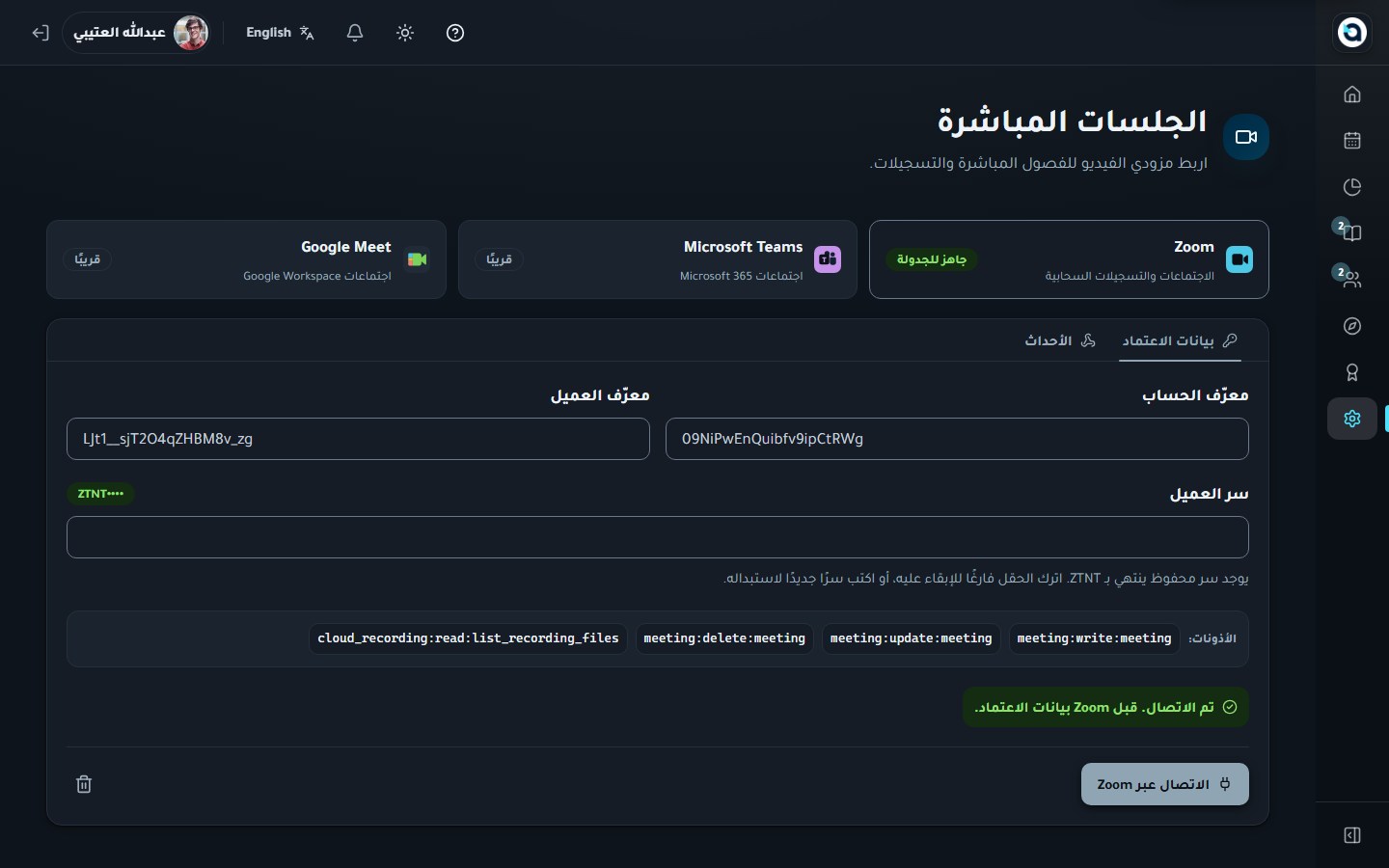Viewport: 1389px width, 868px height.
Task: Focus the معرّف العميل input field
Action: click(358, 439)
